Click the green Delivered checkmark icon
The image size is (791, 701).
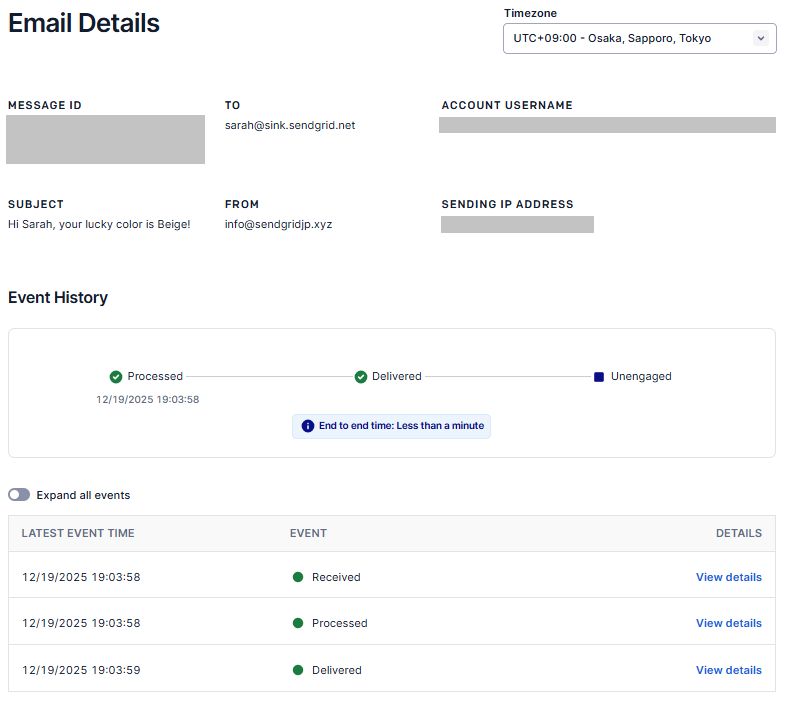click(361, 377)
